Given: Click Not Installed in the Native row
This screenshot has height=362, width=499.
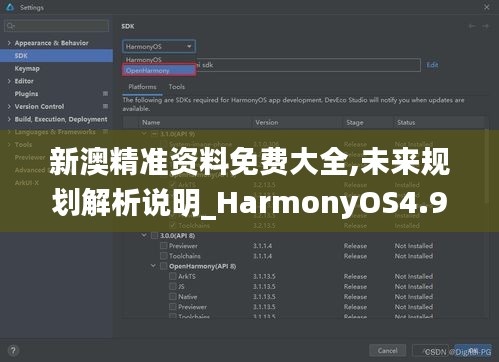Looking at the screenshot, I should point(414,297).
